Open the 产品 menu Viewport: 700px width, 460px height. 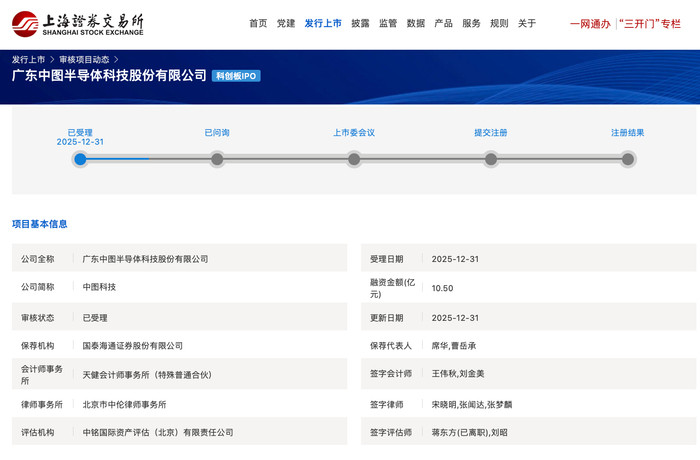coord(443,23)
